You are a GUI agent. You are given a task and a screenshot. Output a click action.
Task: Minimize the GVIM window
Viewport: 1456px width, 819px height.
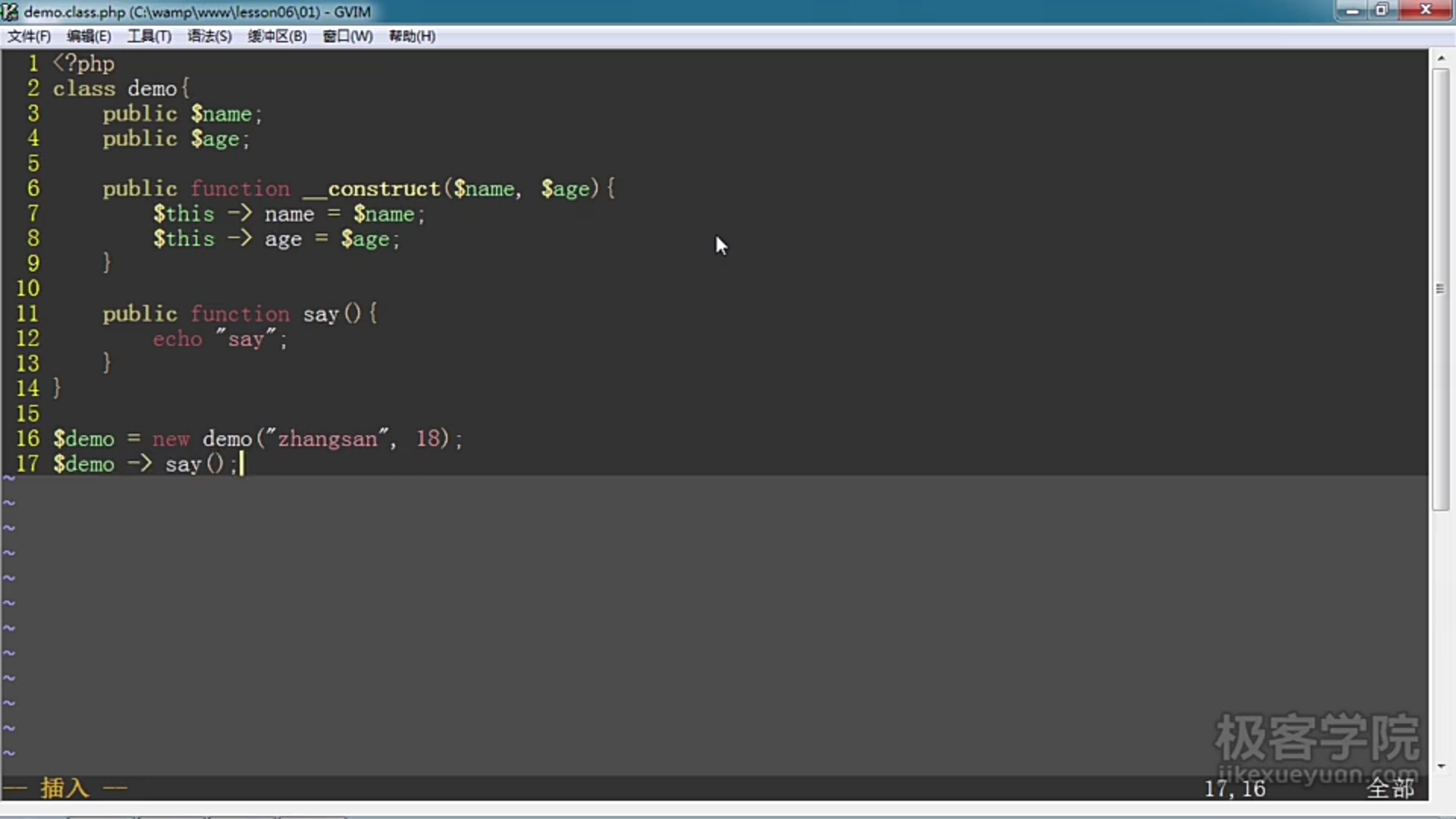[x=1351, y=11]
